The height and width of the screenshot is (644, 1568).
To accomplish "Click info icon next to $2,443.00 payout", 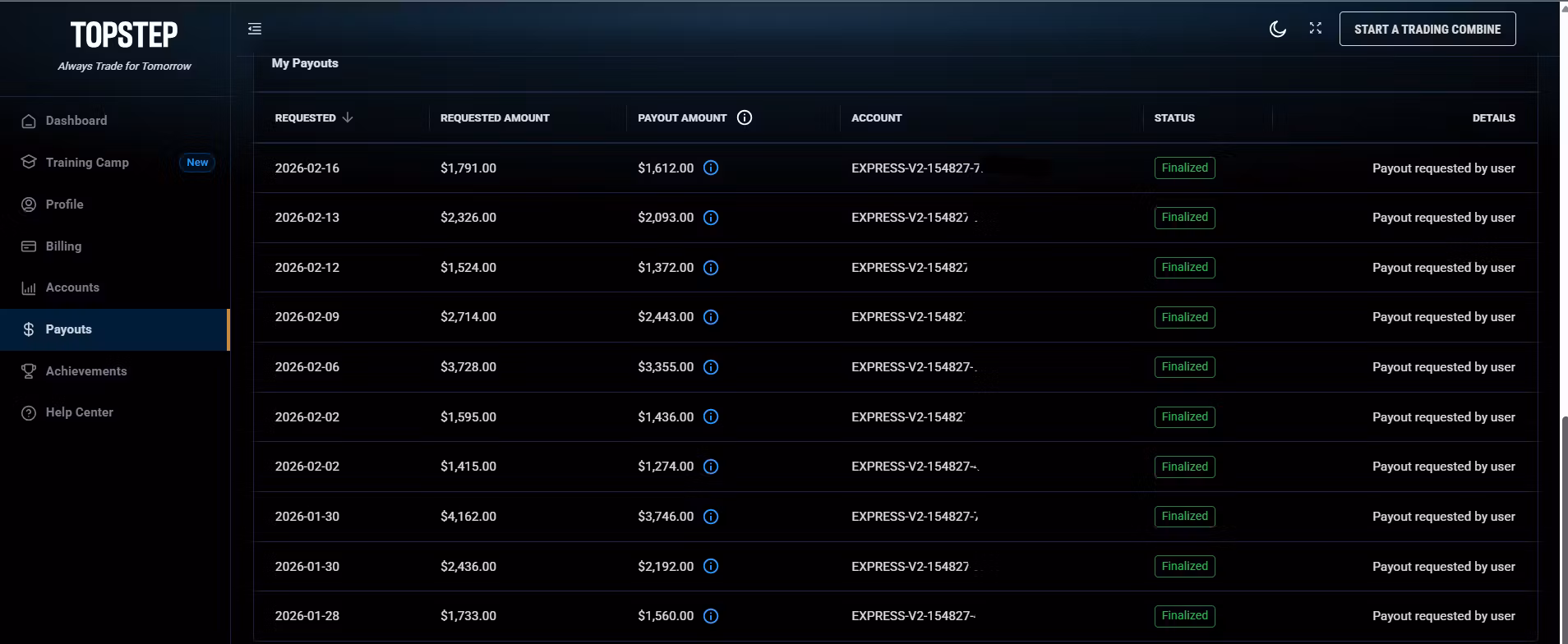I will pos(711,317).
